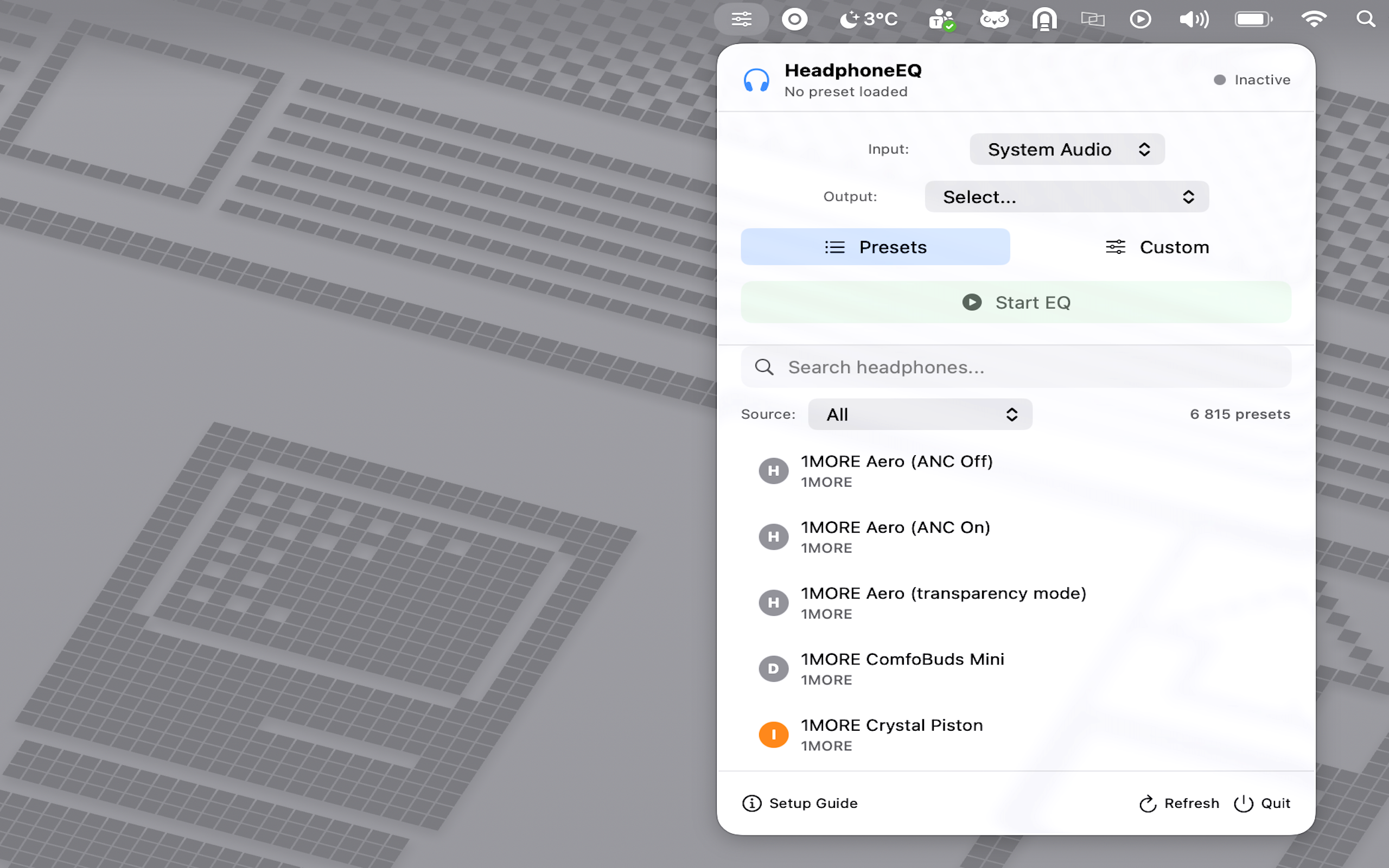Image resolution: width=1389 pixels, height=868 pixels.
Task: Open Spotlight search magnifier icon
Action: pyautogui.click(x=1366, y=20)
